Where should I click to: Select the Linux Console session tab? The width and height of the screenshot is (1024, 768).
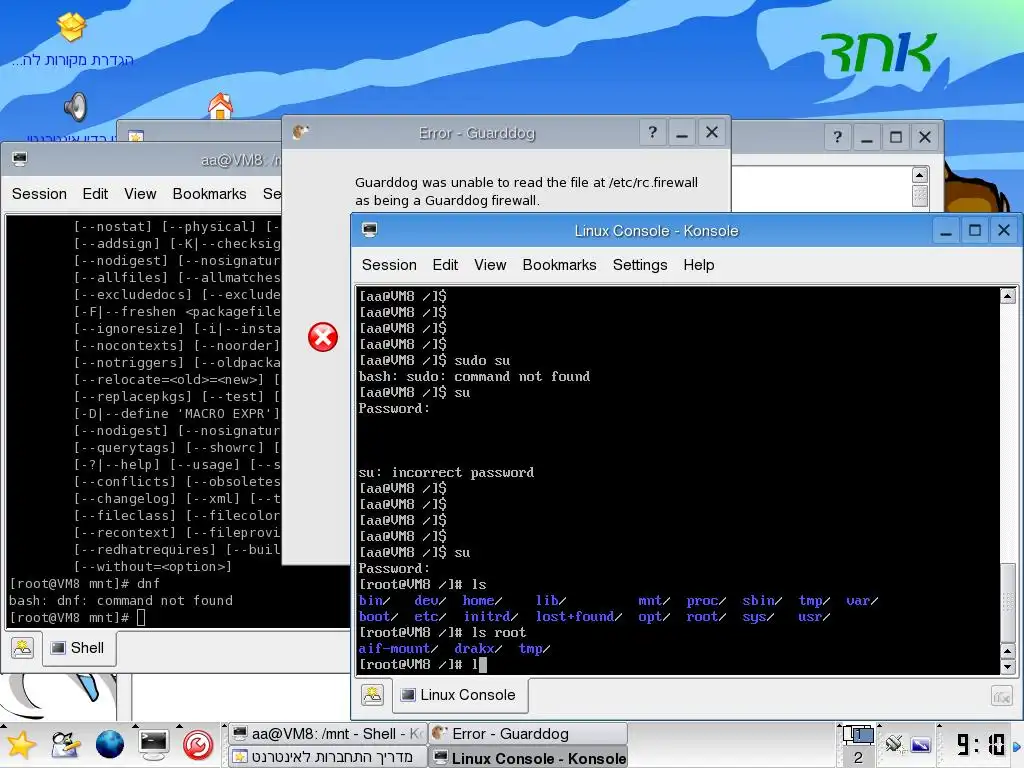[460, 695]
